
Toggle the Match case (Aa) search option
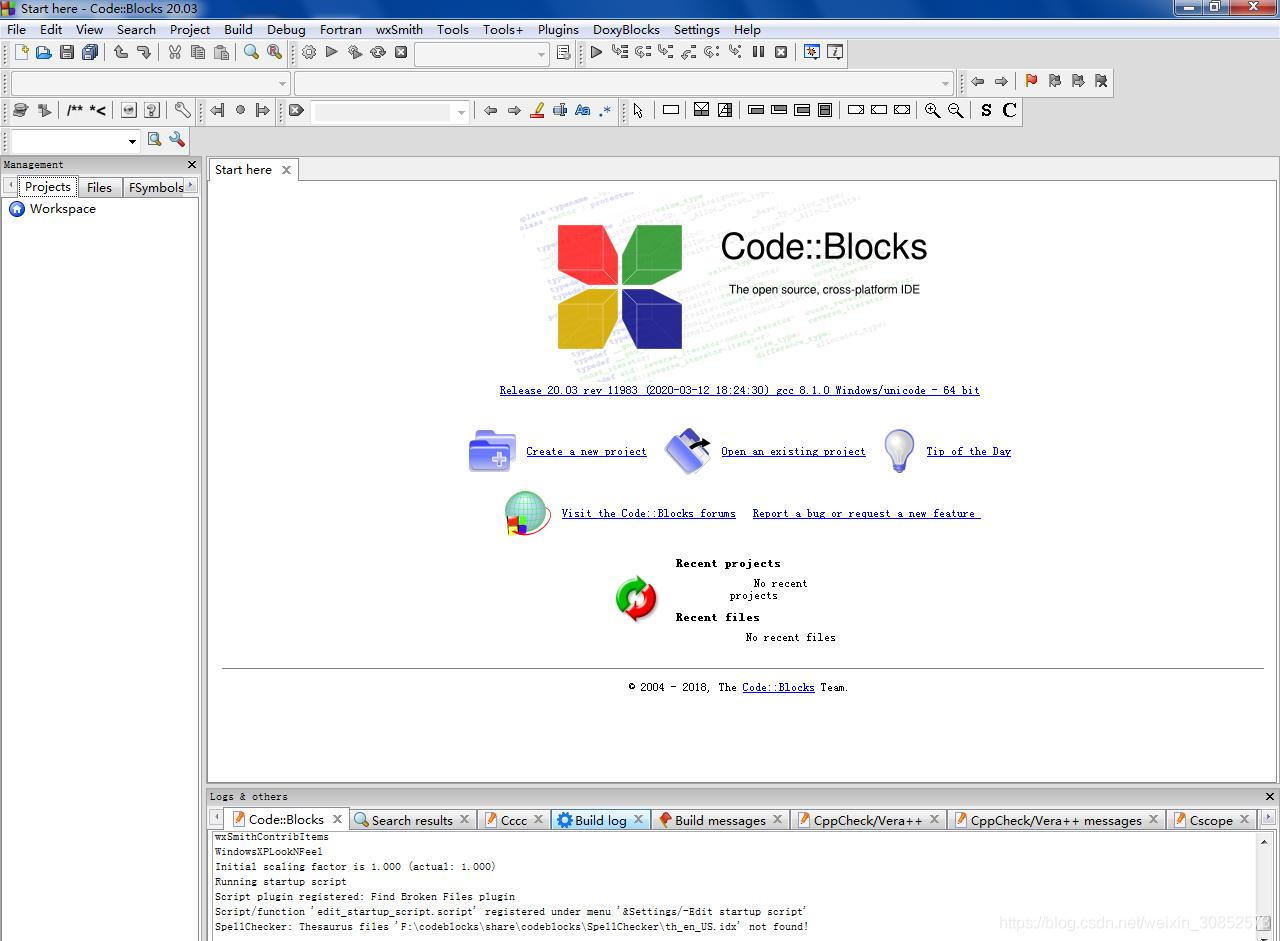583,110
